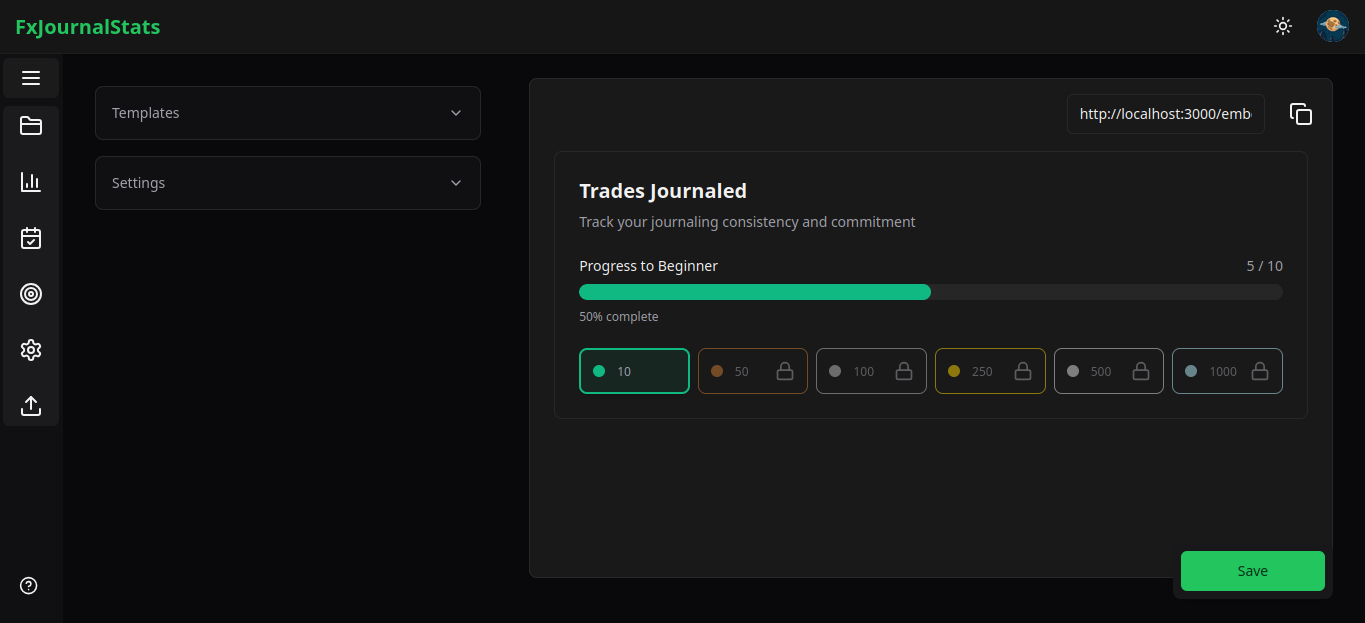The width and height of the screenshot is (1365, 623).
Task: Open the hamburger sidebar menu
Action: [x=31, y=78]
